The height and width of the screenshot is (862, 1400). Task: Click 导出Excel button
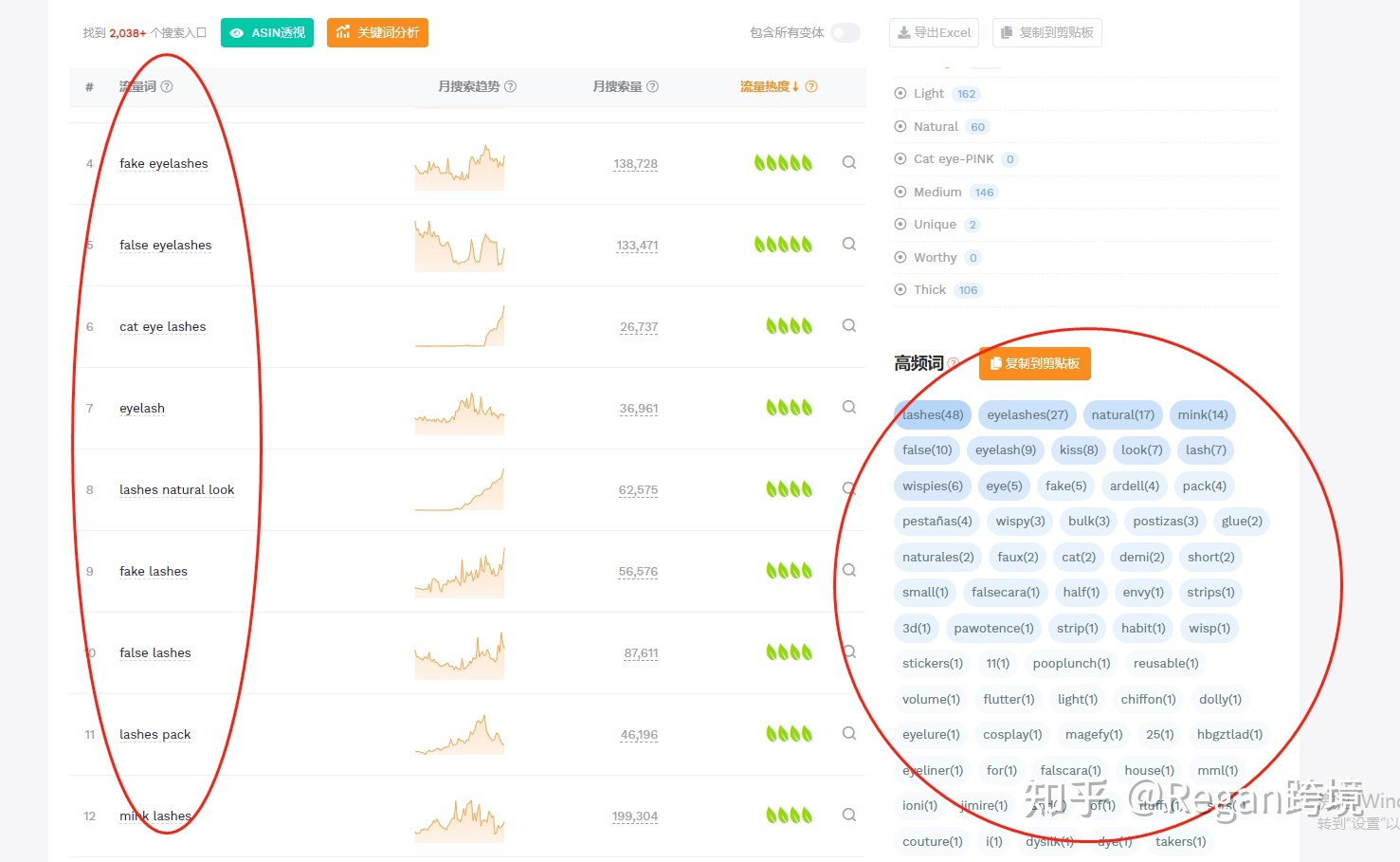click(935, 32)
